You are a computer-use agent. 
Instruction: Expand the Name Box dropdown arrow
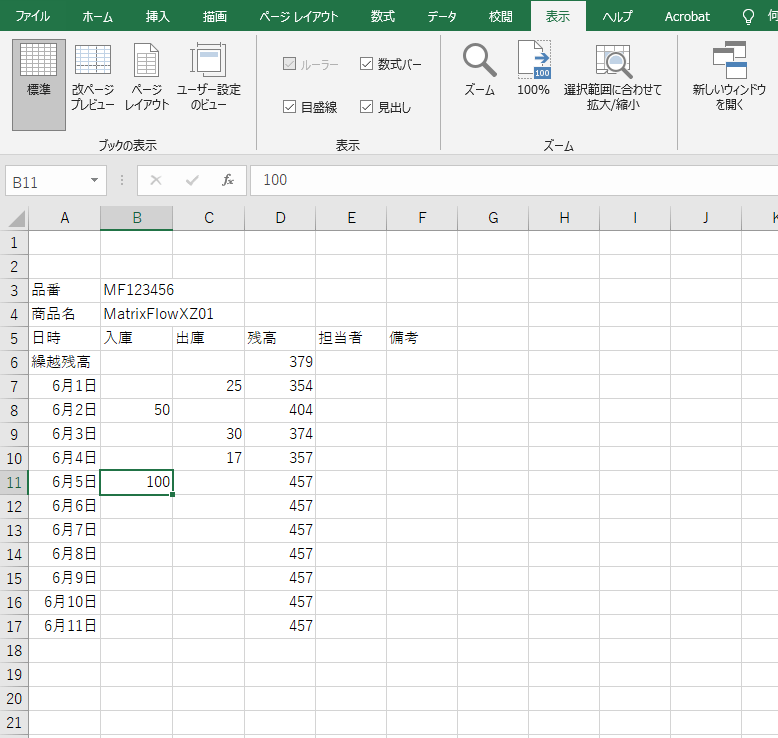[x=94, y=180]
